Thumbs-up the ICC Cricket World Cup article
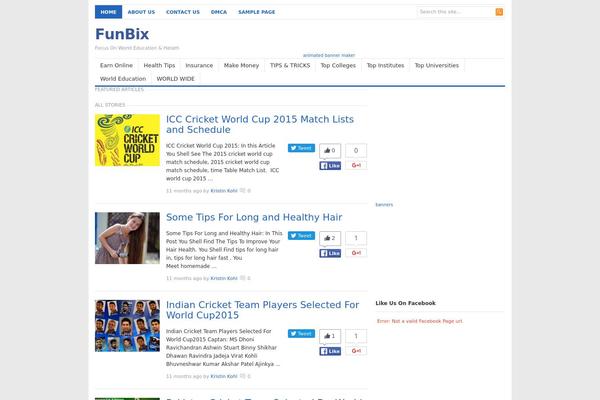 point(330,150)
